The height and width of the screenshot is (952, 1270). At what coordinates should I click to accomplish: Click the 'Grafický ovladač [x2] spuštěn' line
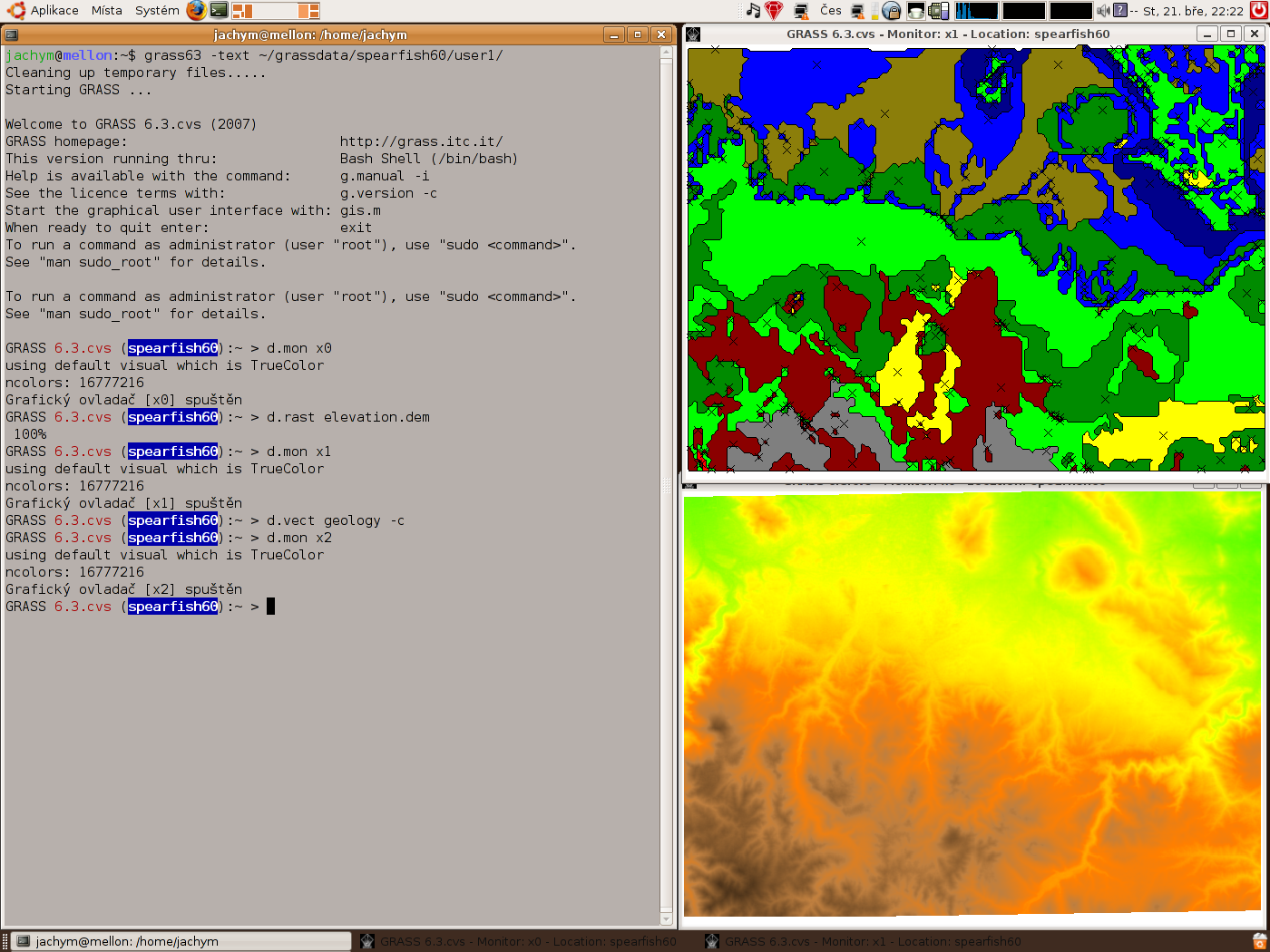pos(123,589)
